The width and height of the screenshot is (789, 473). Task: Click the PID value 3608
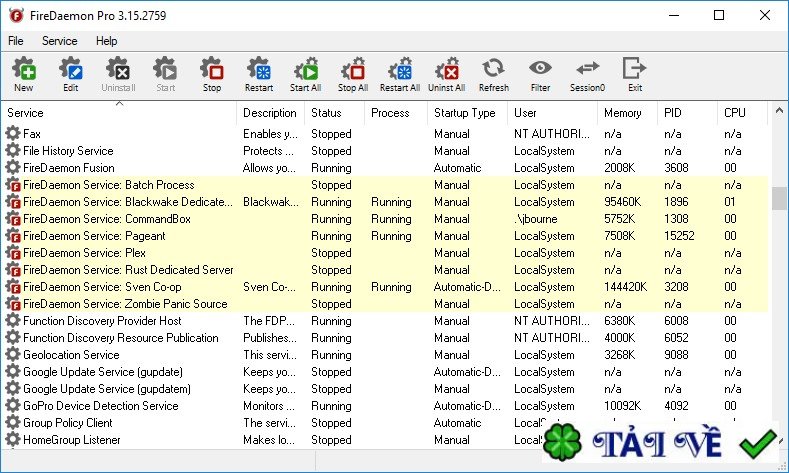coord(676,168)
